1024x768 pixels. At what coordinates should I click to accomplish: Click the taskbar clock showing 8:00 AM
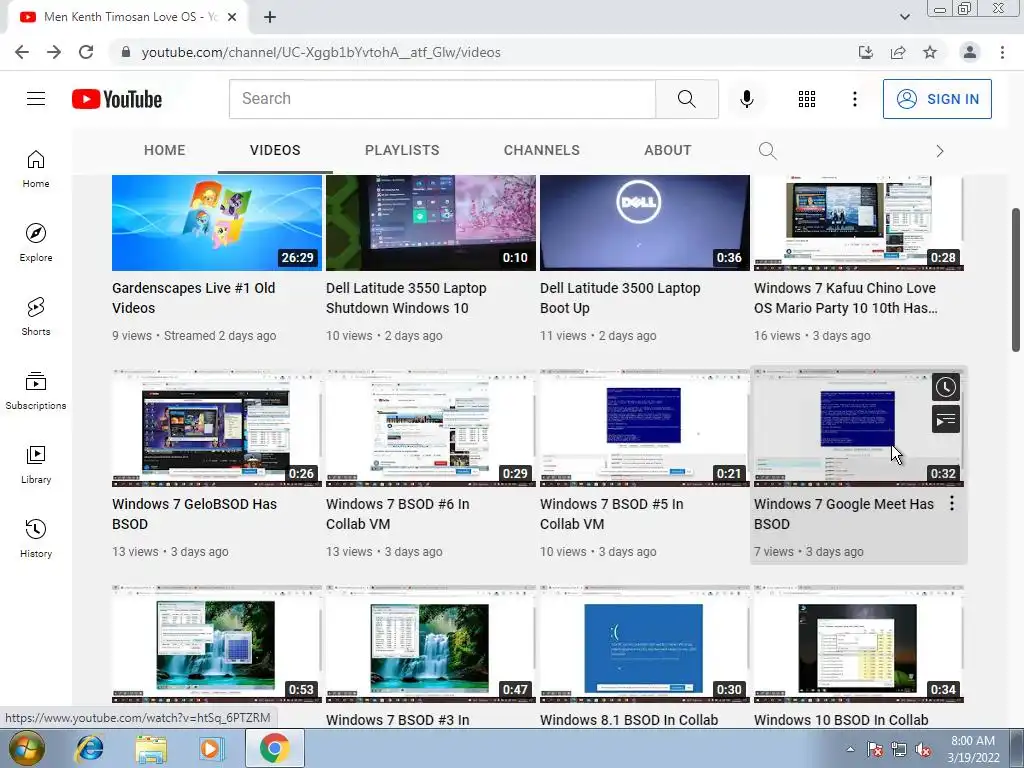pyautogui.click(x=973, y=749)
